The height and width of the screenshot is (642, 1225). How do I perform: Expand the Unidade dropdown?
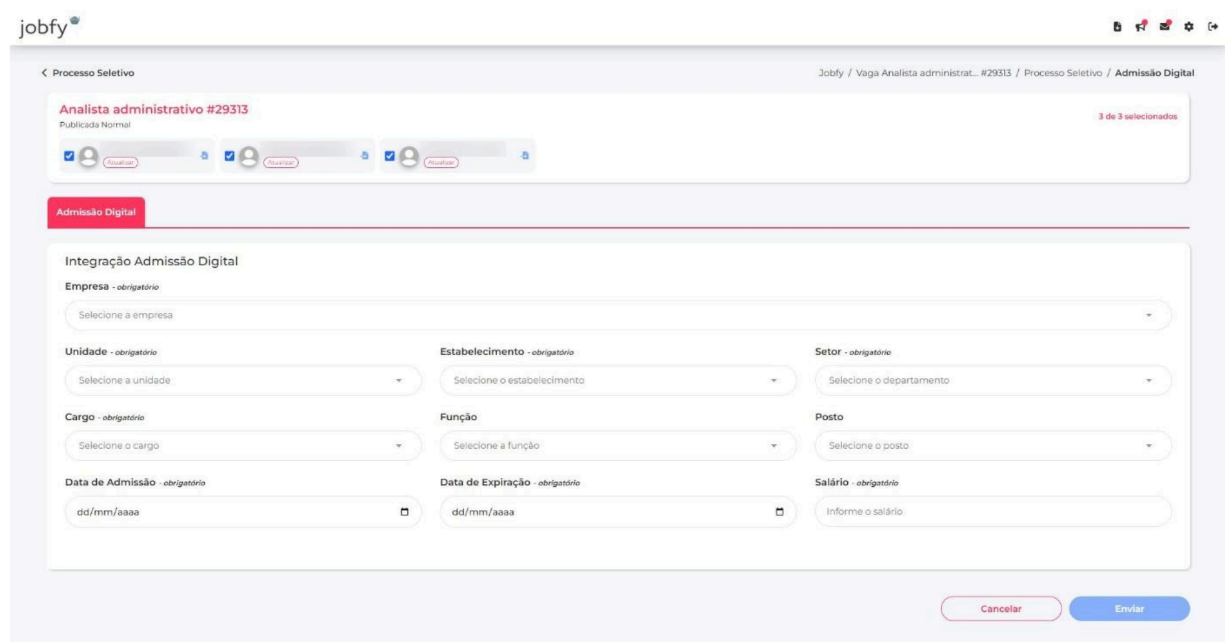point(242,381)
